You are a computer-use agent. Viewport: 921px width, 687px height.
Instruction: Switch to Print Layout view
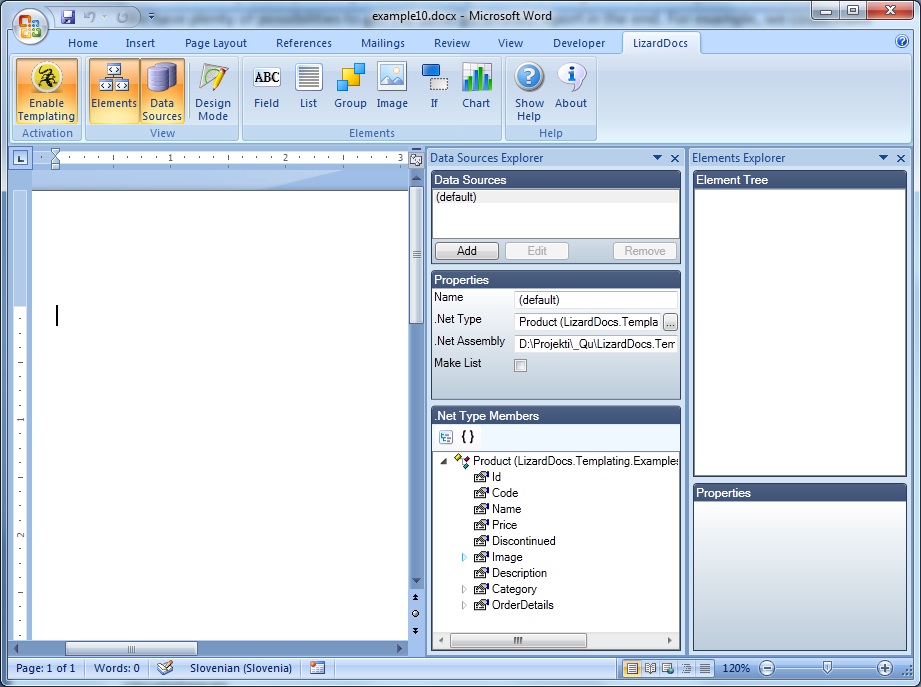[x=631, y=668]
